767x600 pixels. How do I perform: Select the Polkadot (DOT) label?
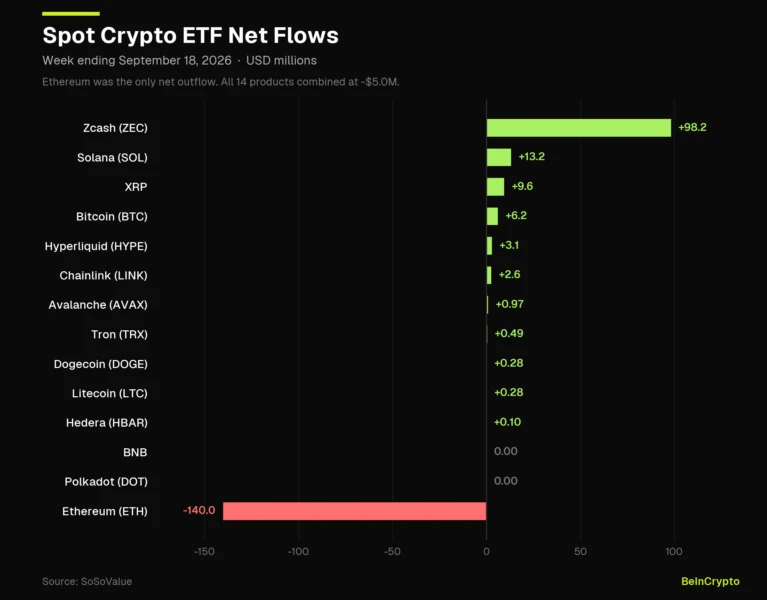point(106,482)
